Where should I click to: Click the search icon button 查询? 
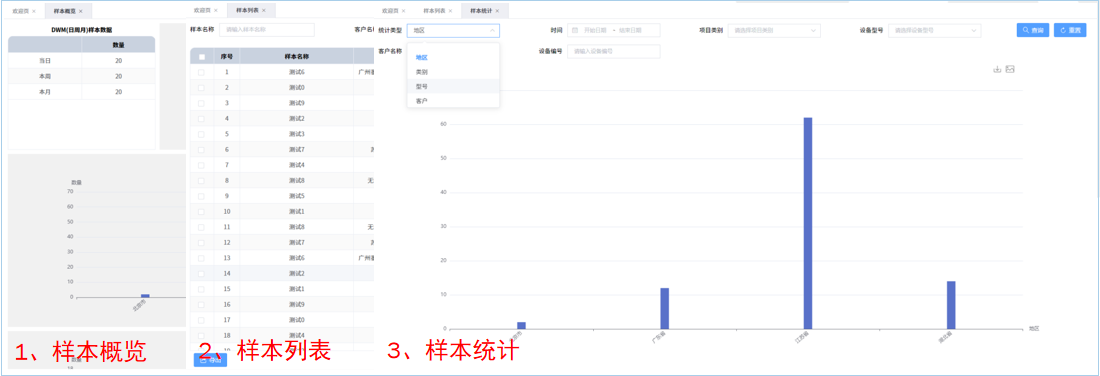coord(1033,30)
